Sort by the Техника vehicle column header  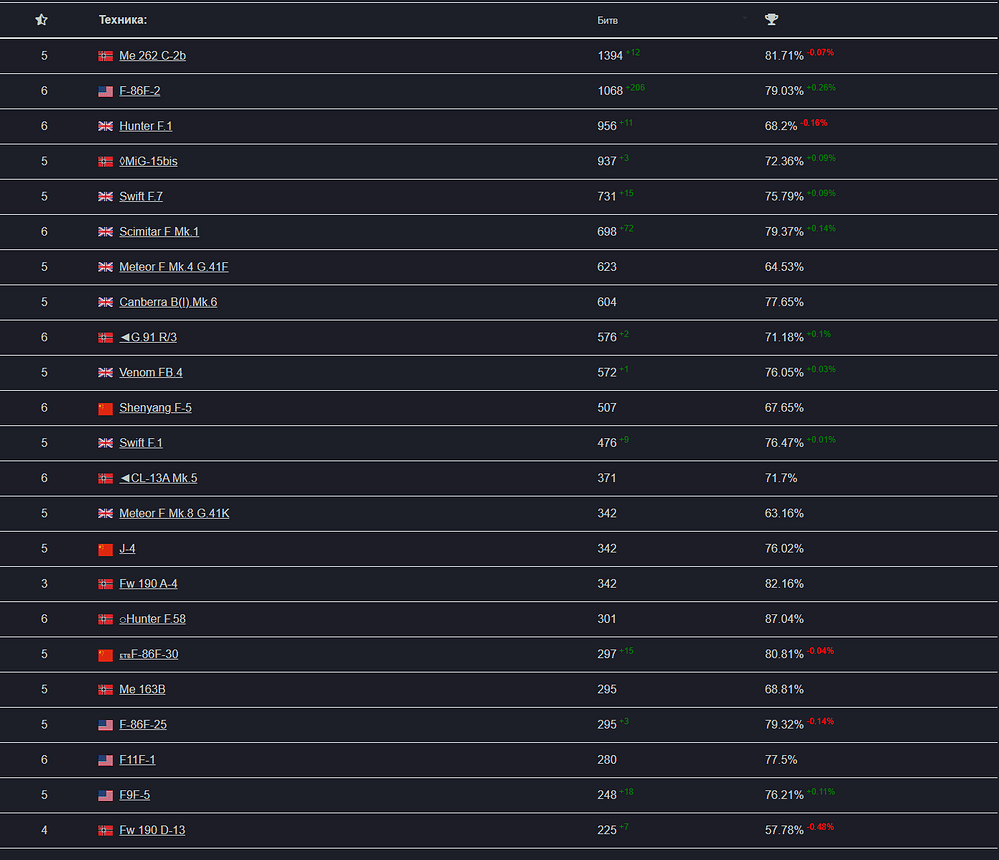pyautogui.click(x=123, y=20)
